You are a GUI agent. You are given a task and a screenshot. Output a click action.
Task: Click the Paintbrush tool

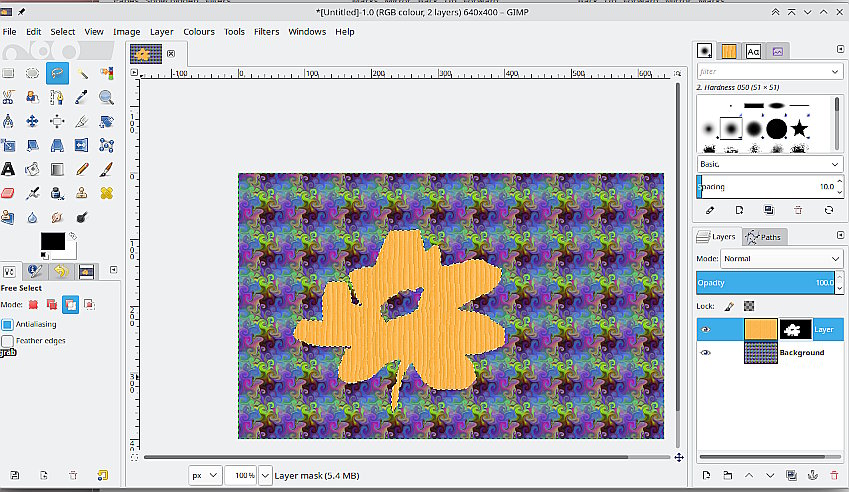[106, 169]
